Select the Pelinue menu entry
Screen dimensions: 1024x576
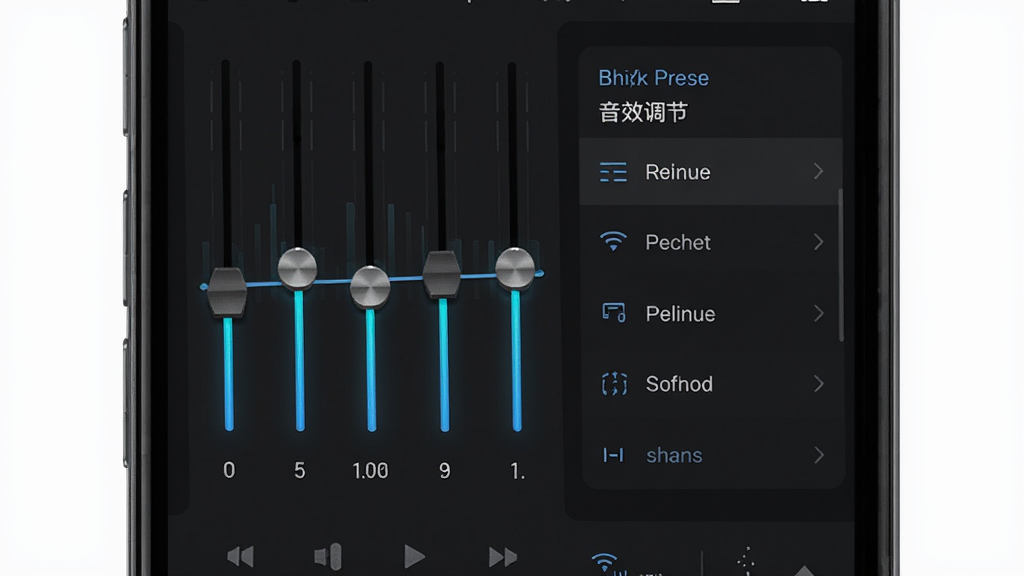point(709,313)
